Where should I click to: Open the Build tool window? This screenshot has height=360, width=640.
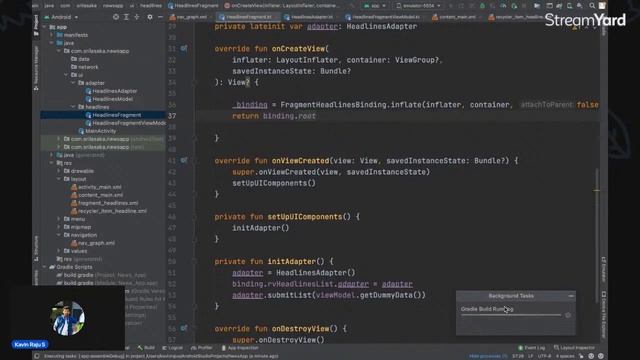point(146,348)
